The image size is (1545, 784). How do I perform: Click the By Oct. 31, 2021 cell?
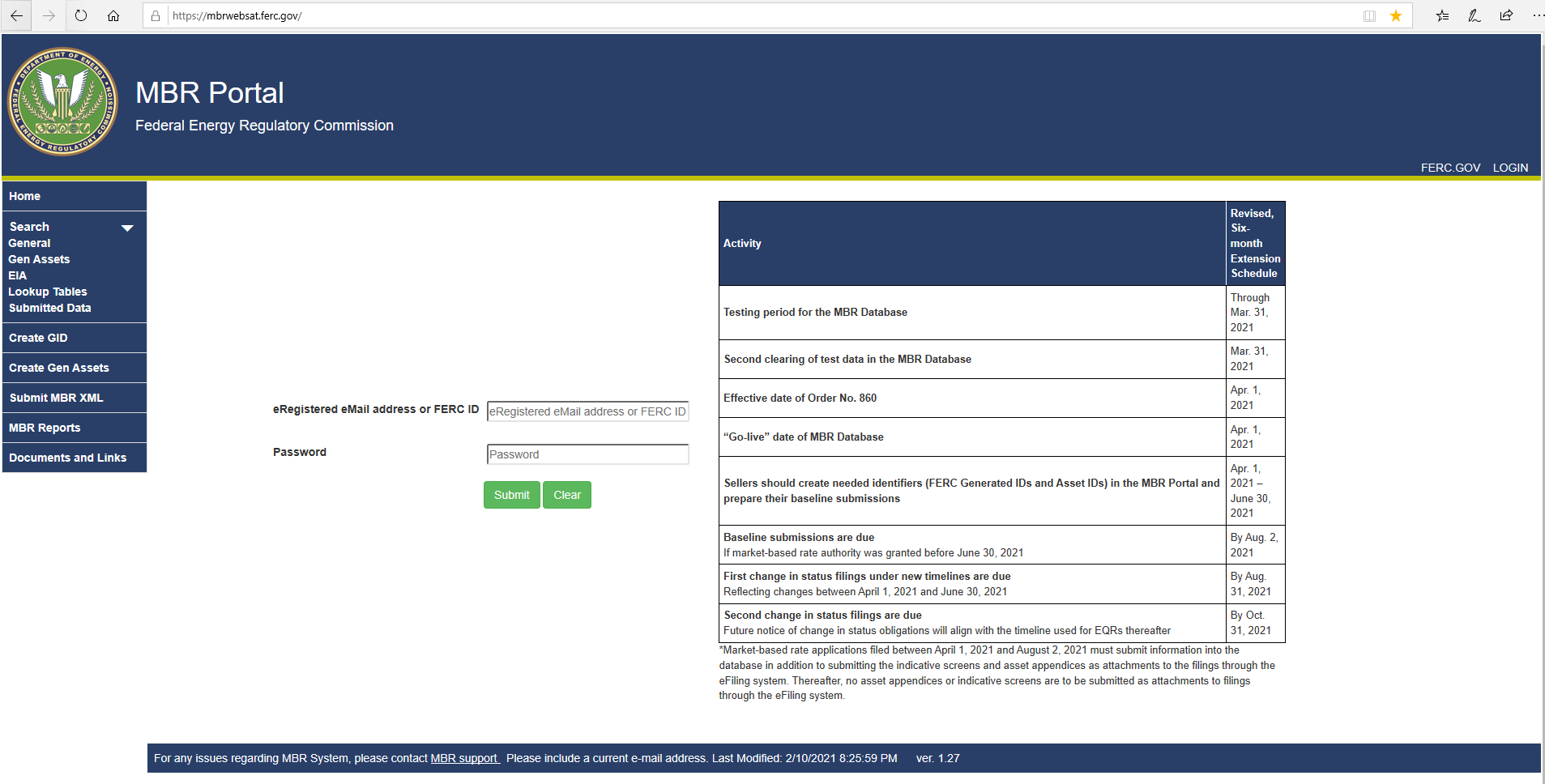click(x=1255, y=623)
